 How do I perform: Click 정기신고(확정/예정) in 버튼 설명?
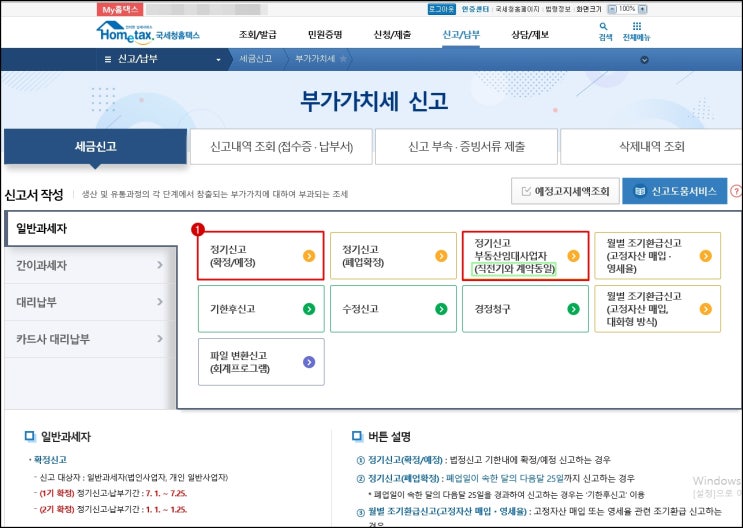pos(405,460)
